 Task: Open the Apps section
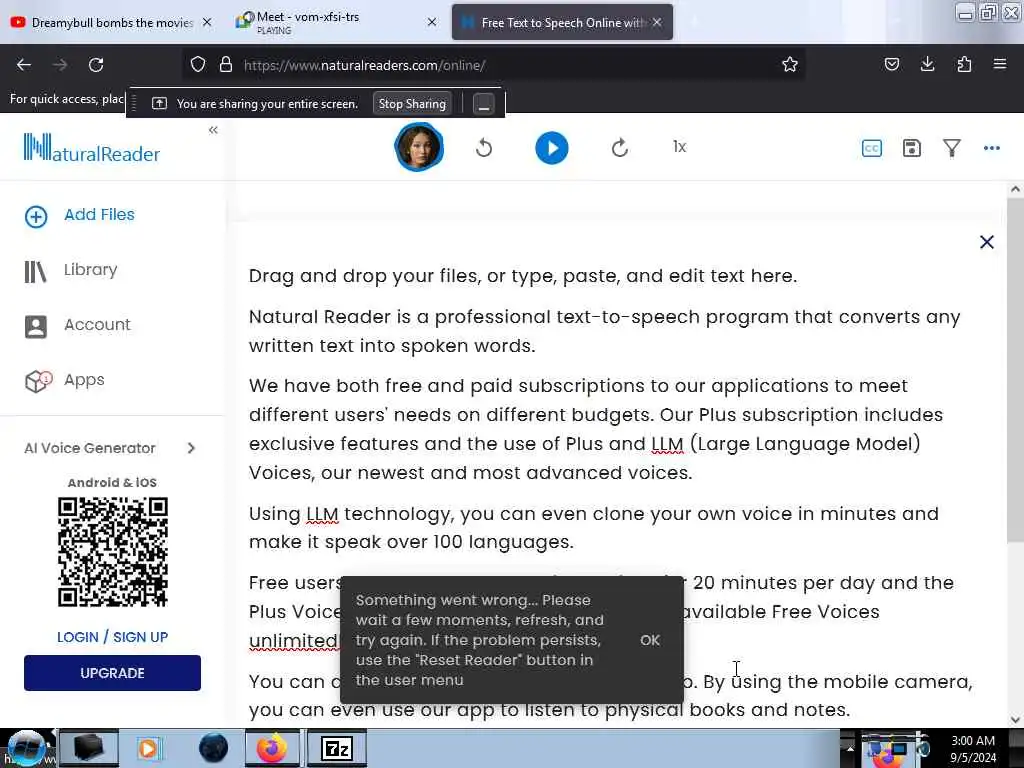65,380
